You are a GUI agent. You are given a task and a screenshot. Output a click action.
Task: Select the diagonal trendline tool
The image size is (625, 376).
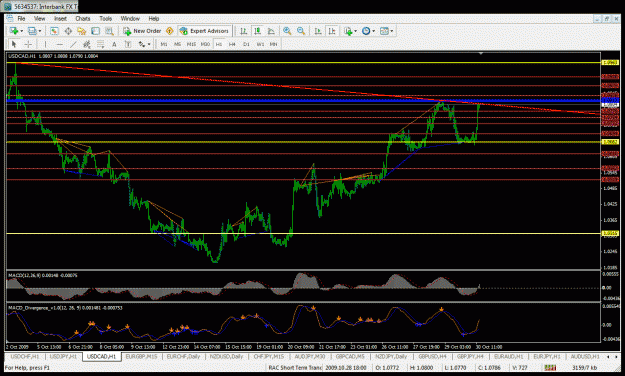point(73,44)
